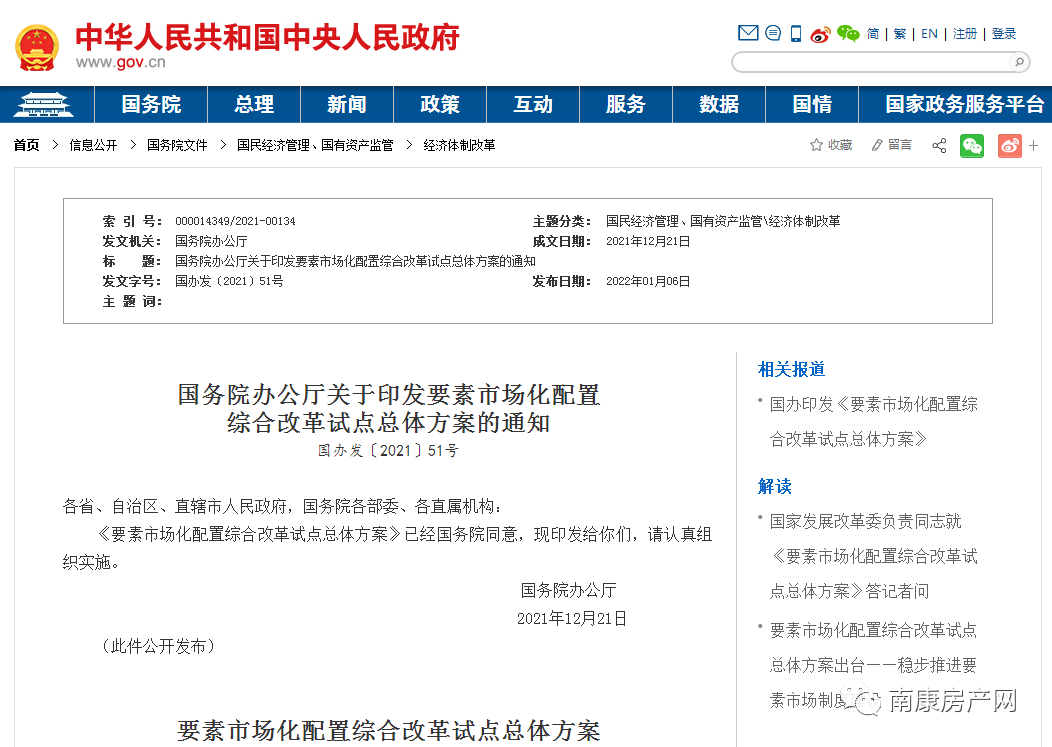The height and width of the screenshot is (747, 1052).
Task: Share the article via the green WeChat icon
Action: (972, 145)
